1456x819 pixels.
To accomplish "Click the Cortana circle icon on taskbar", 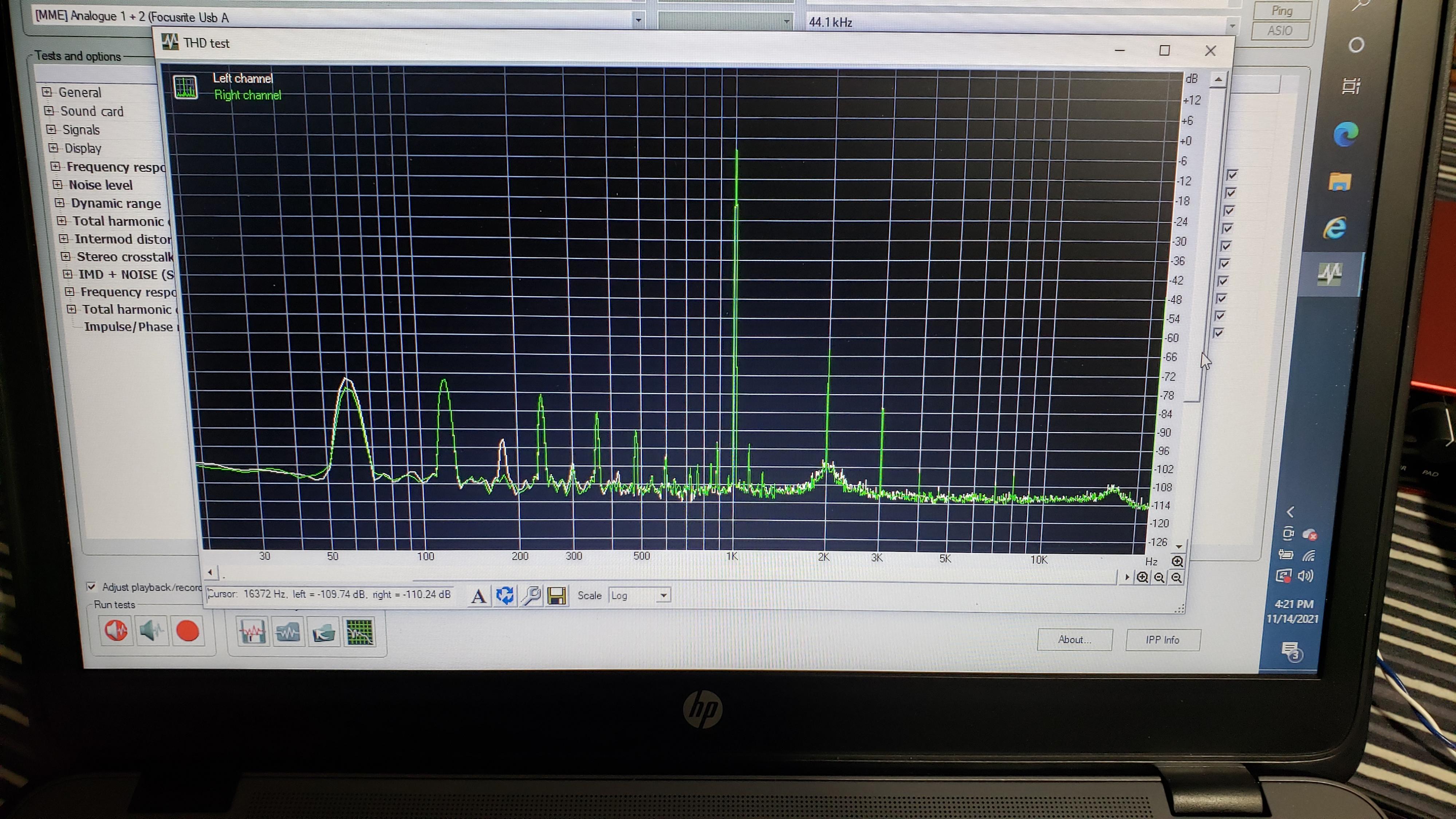I will 1356,45.
